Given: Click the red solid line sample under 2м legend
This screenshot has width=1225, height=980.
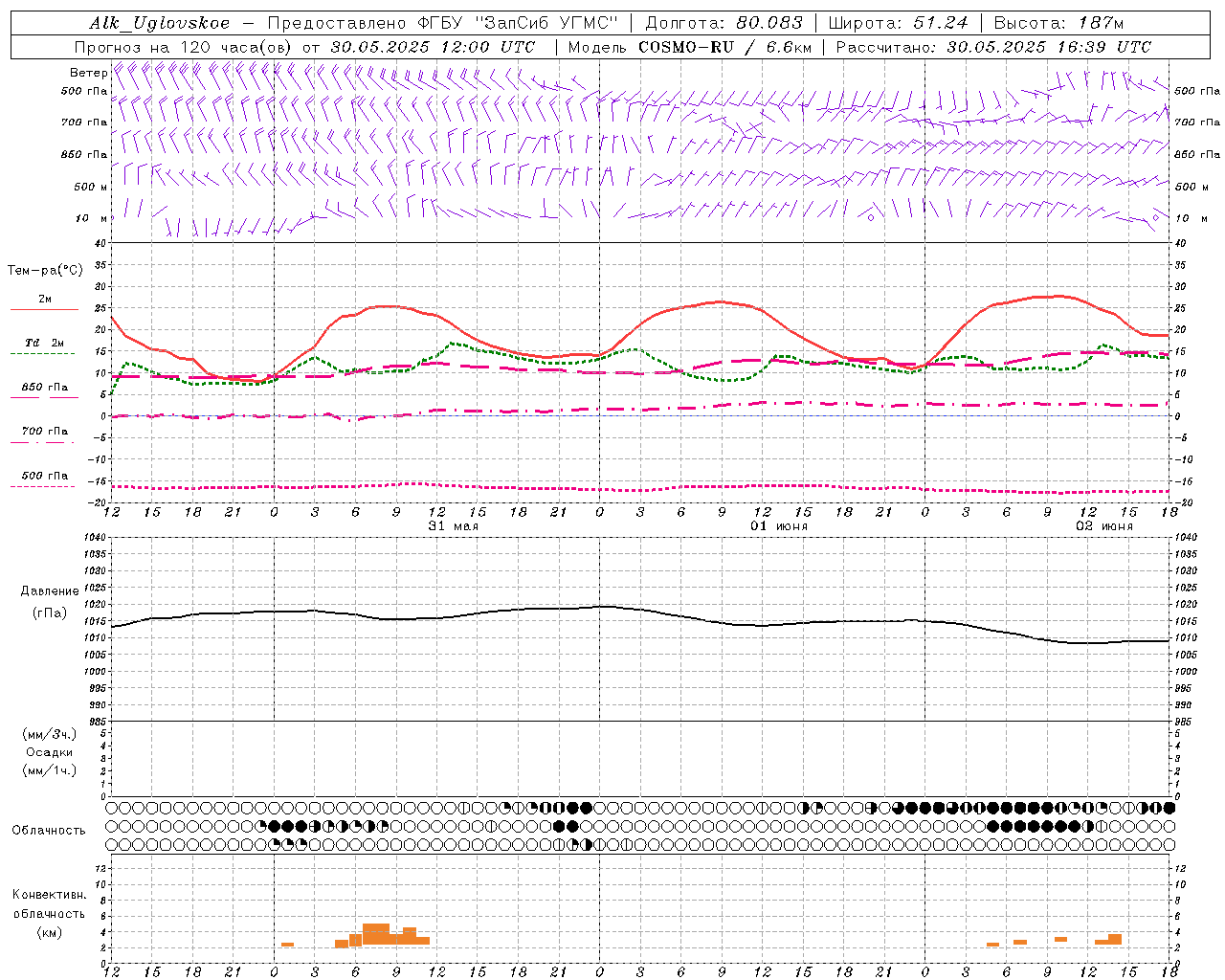Looking at the screenshot, I should coord(44,309).
